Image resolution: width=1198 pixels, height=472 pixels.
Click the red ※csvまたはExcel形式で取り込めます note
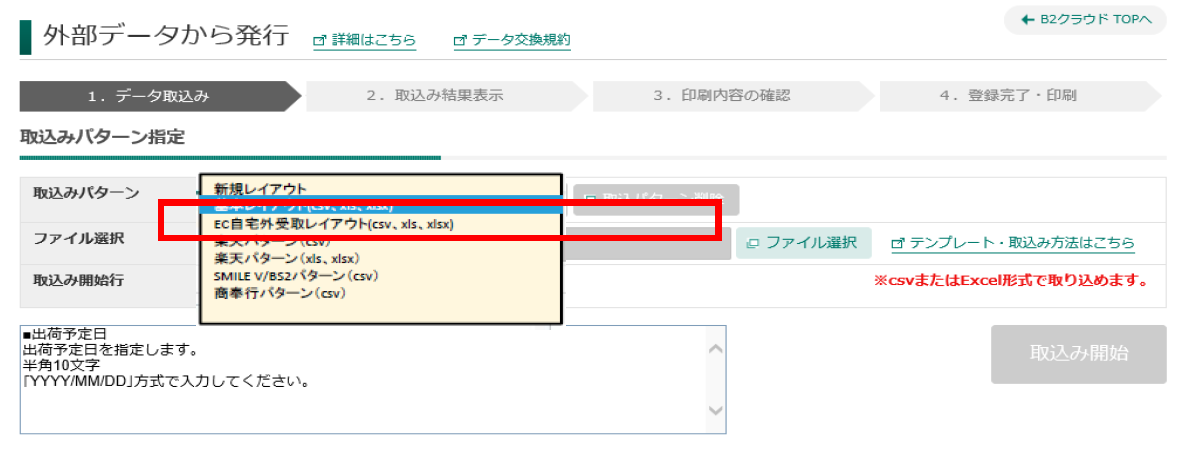click(x=1011, y=280)
